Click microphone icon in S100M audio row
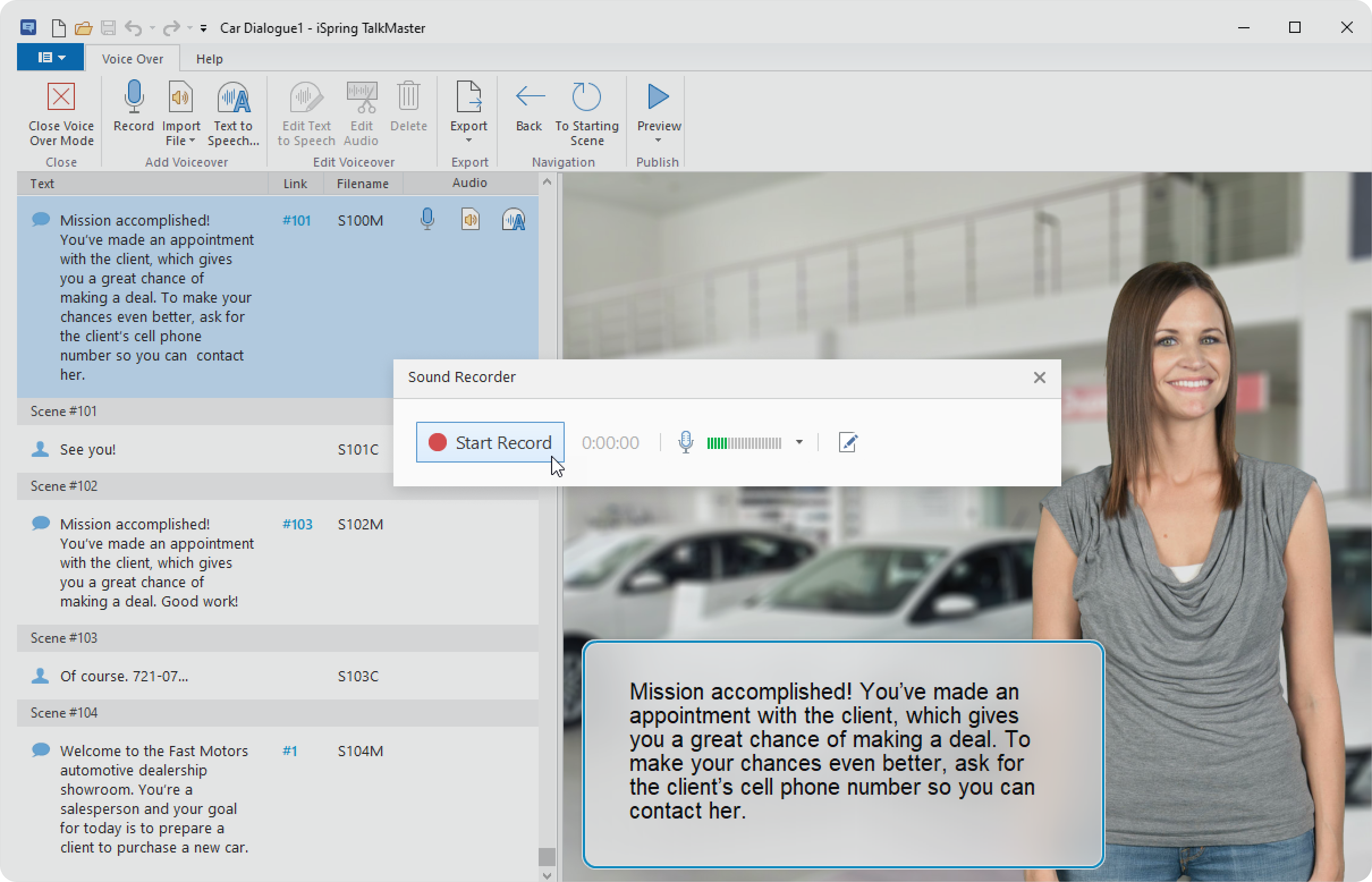The height and width of the screenshot is (882, 1372). coord(427,220)
